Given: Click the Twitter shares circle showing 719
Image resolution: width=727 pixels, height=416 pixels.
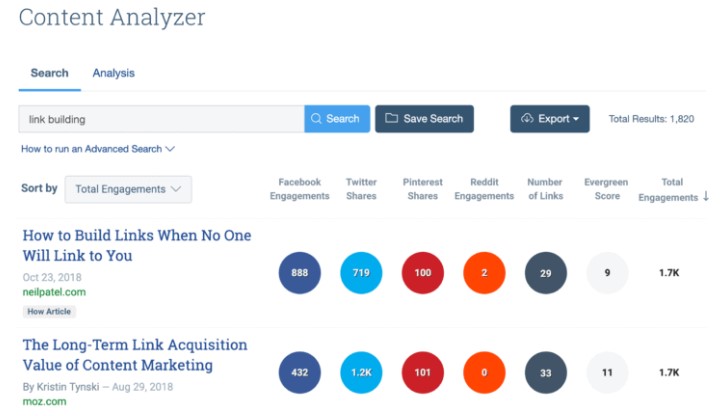Looking at the screenshot, I should coord(361,273).
